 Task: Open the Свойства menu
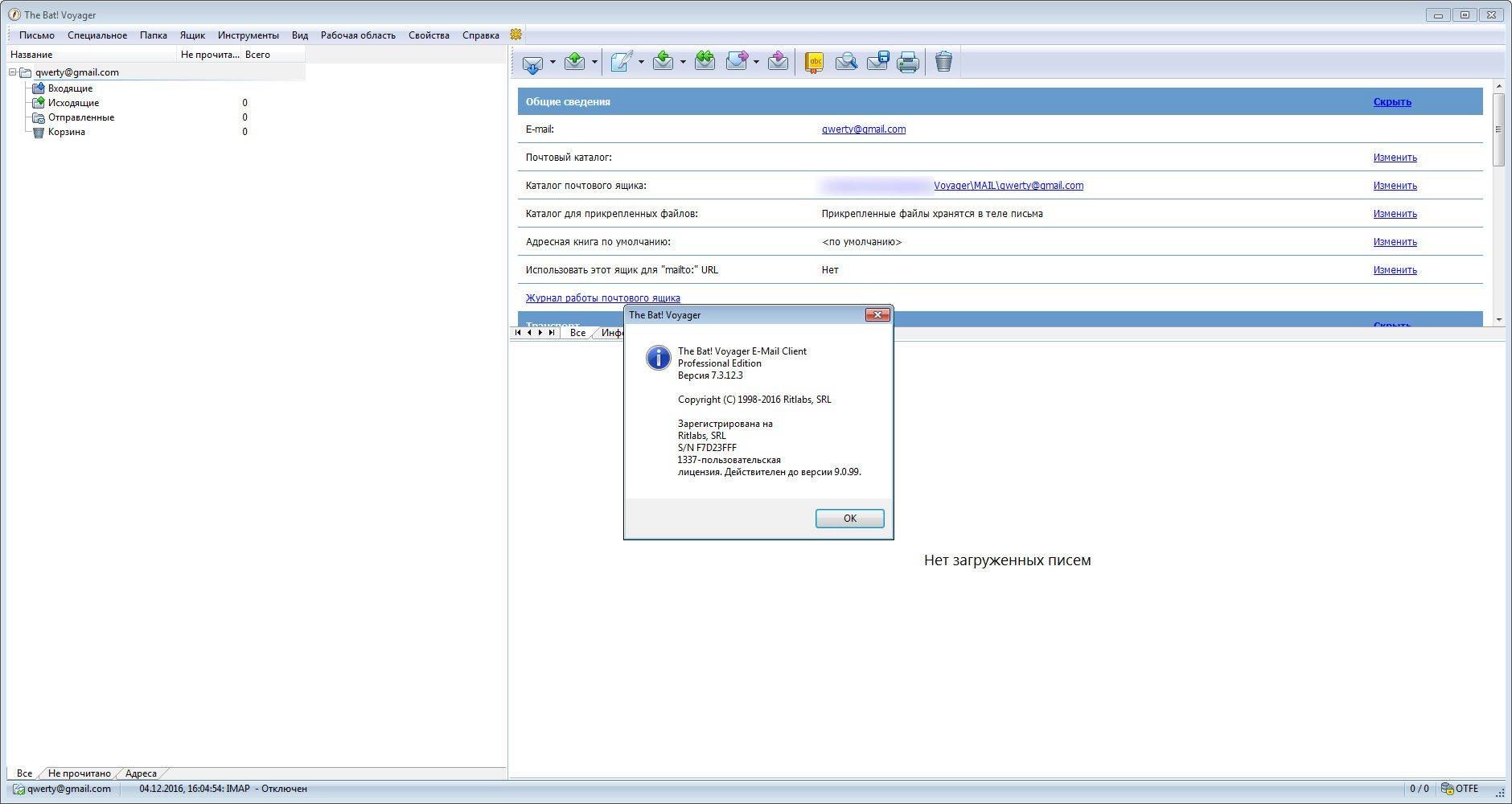click(429, 35)
